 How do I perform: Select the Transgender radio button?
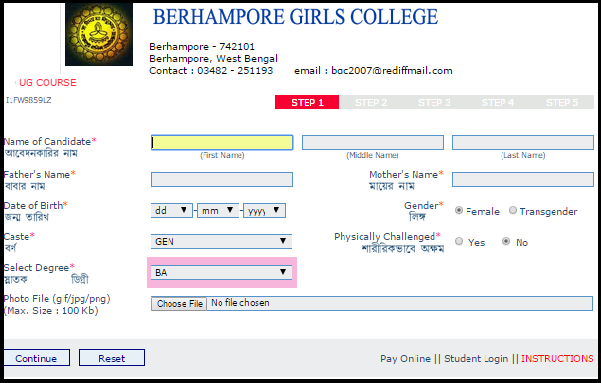(x=513, y=210)
